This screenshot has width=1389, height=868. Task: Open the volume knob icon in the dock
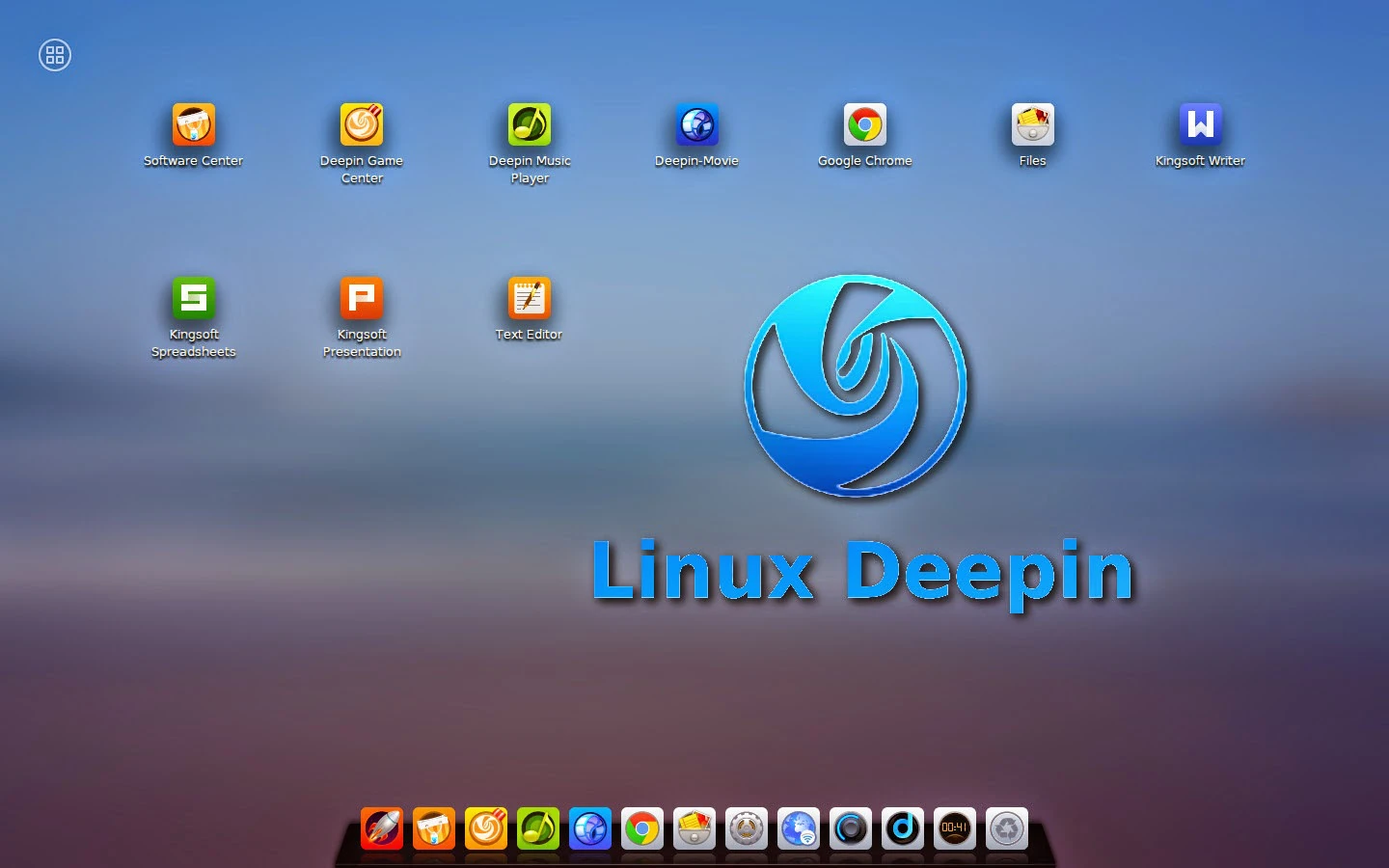point(851,828)
